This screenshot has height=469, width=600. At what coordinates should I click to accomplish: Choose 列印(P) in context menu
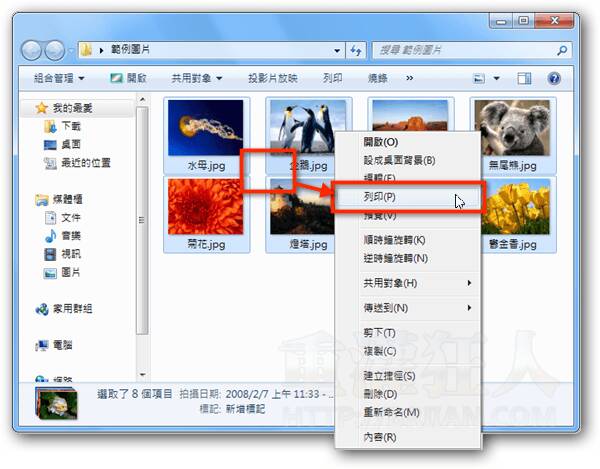click(408, 197)
